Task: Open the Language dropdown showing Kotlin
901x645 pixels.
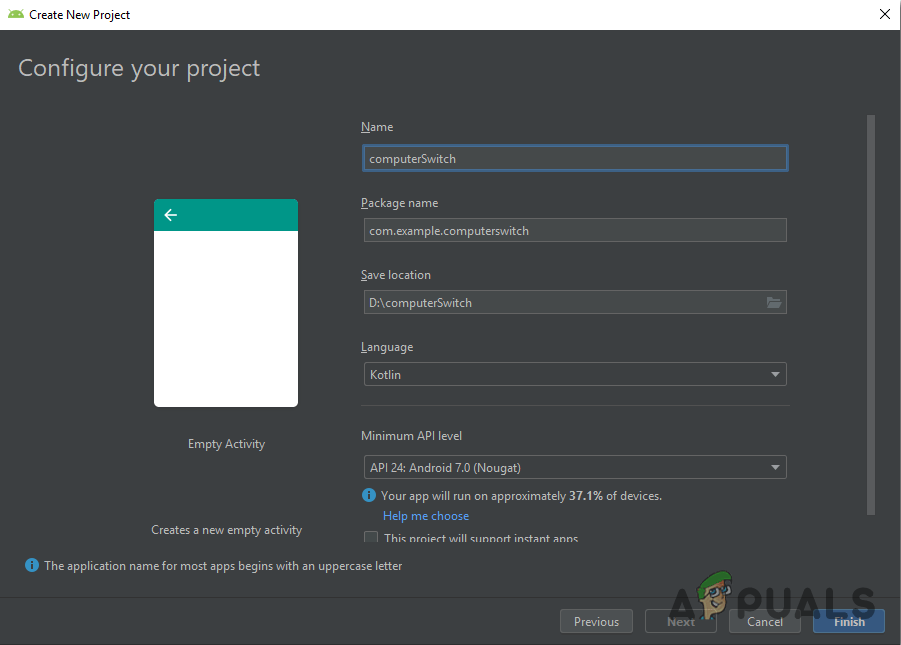Action: point(575,374)
